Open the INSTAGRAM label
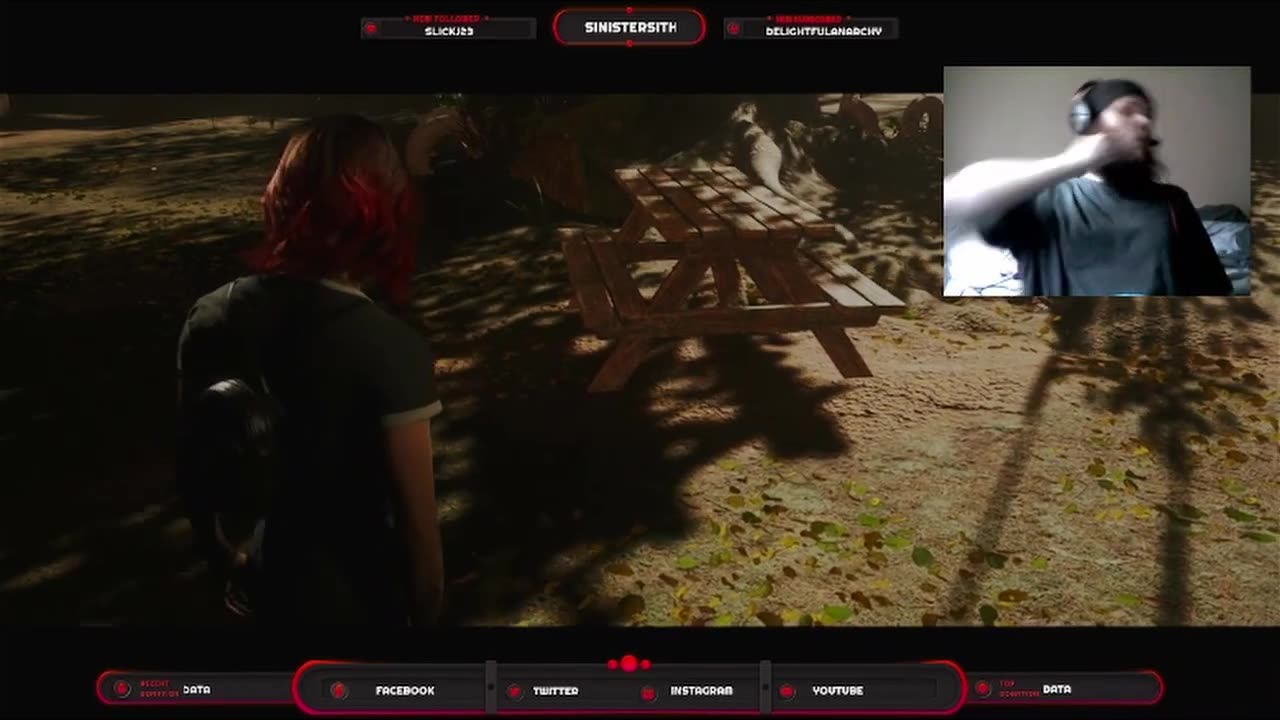Screen dimensions: 1280x720 click(x=701, y=691)
